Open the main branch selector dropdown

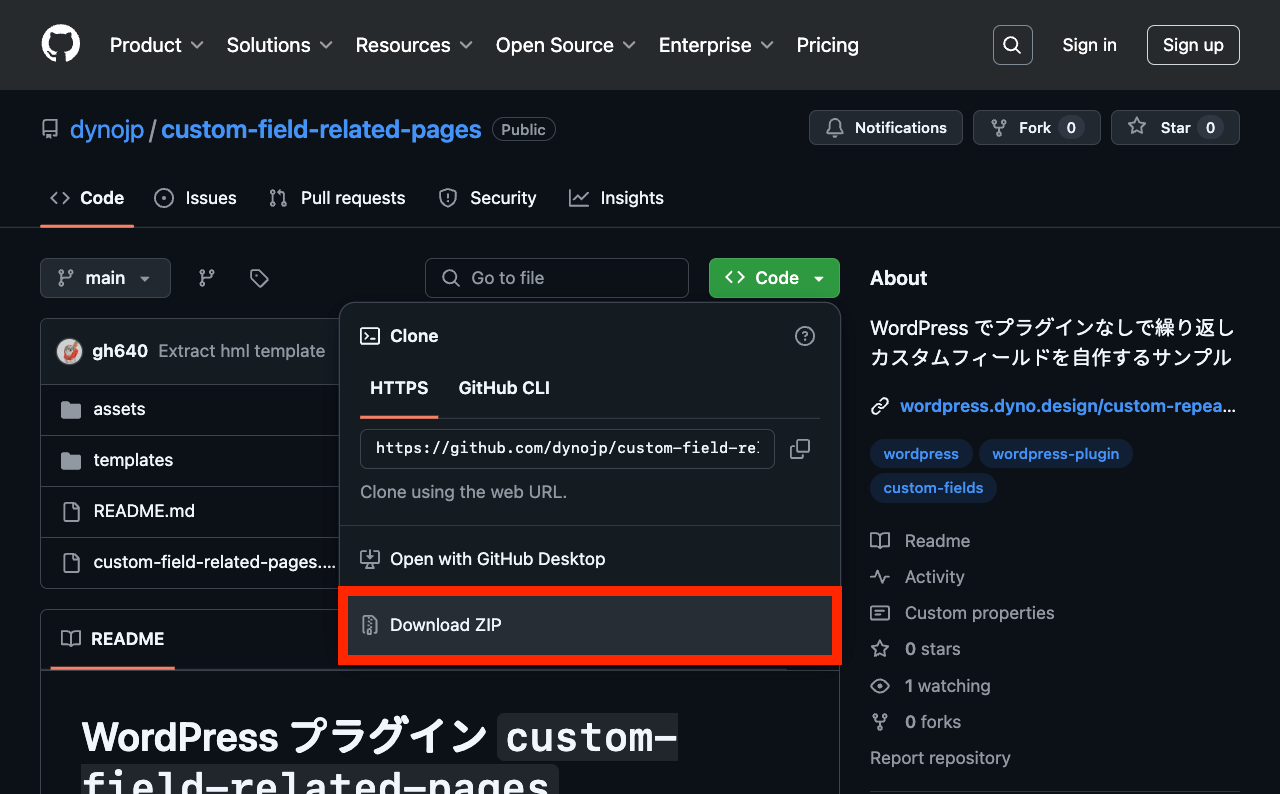[105, 278]
